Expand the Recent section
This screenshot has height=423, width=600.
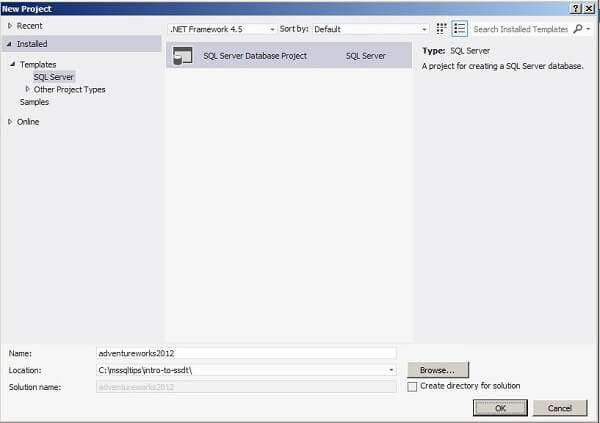click(10, 26)
